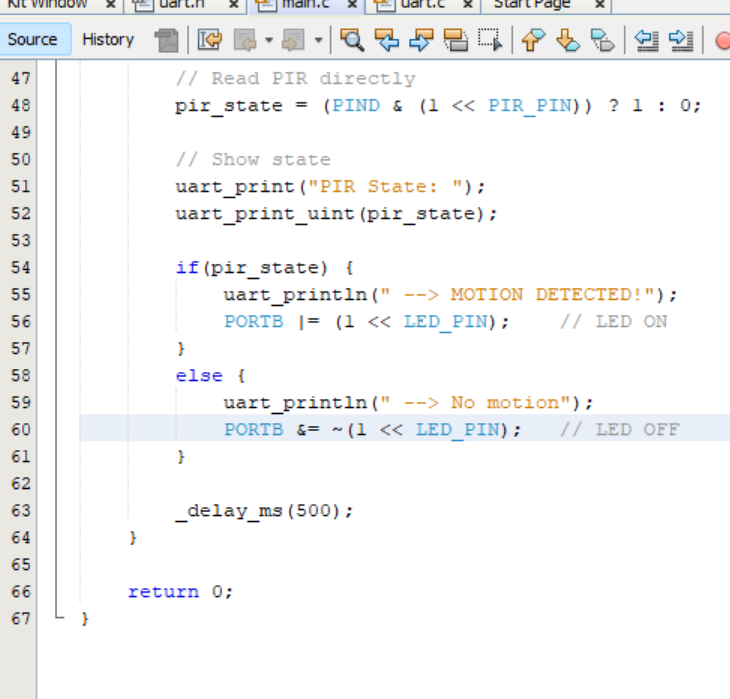Click the Find Selection magnifier icon
Screen dimensions: 730x699
click(352, 40)
